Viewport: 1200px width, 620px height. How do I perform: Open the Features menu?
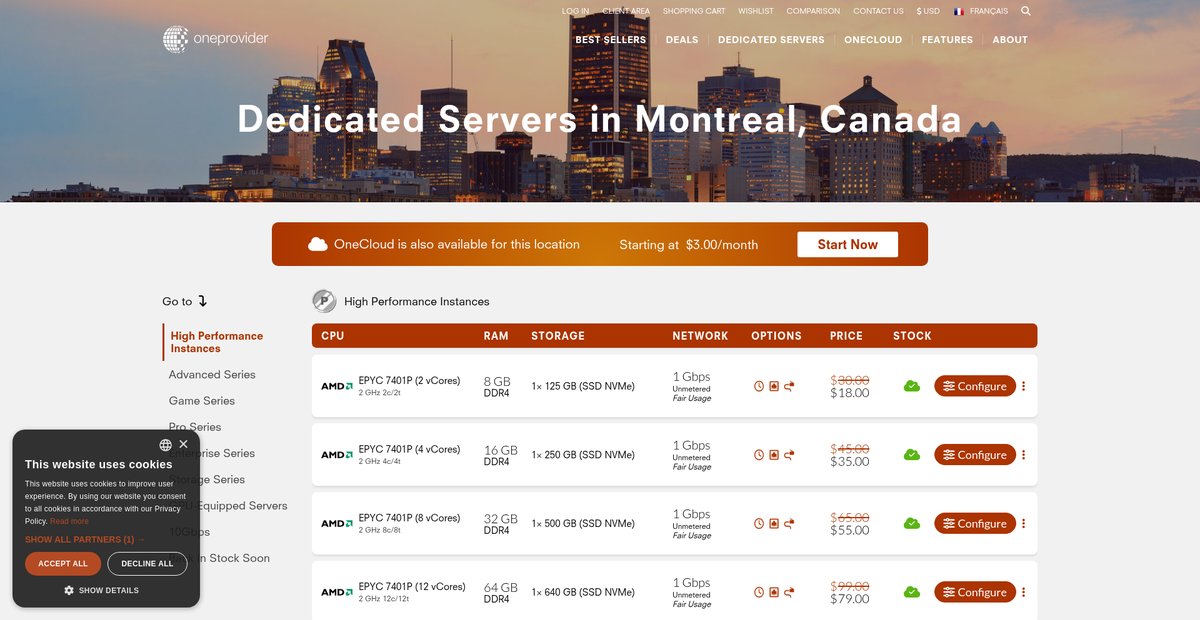pyautogui.click(x=947, y=40)
